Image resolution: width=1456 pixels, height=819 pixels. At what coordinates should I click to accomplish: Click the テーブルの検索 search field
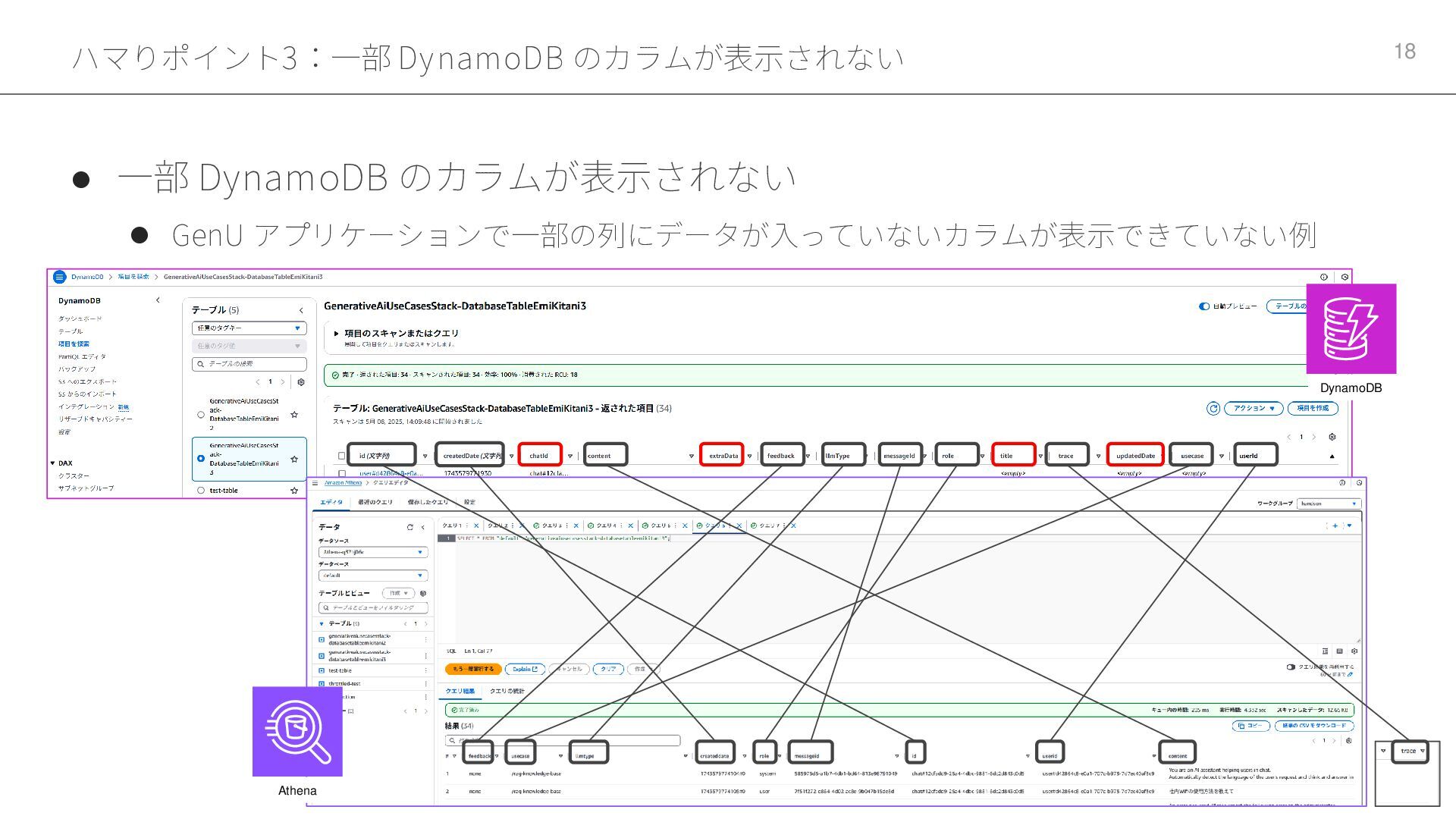tap(249, 364)
